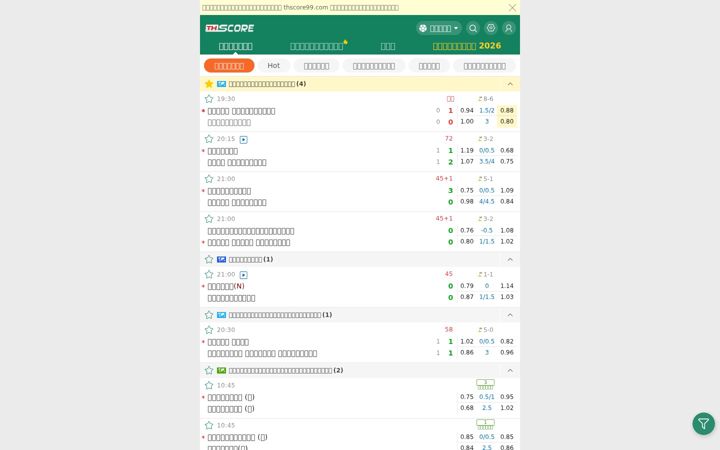Favorite the league above the minute 45 match
The width and height of the screenshot is (720, 450).
click(209, 259)
